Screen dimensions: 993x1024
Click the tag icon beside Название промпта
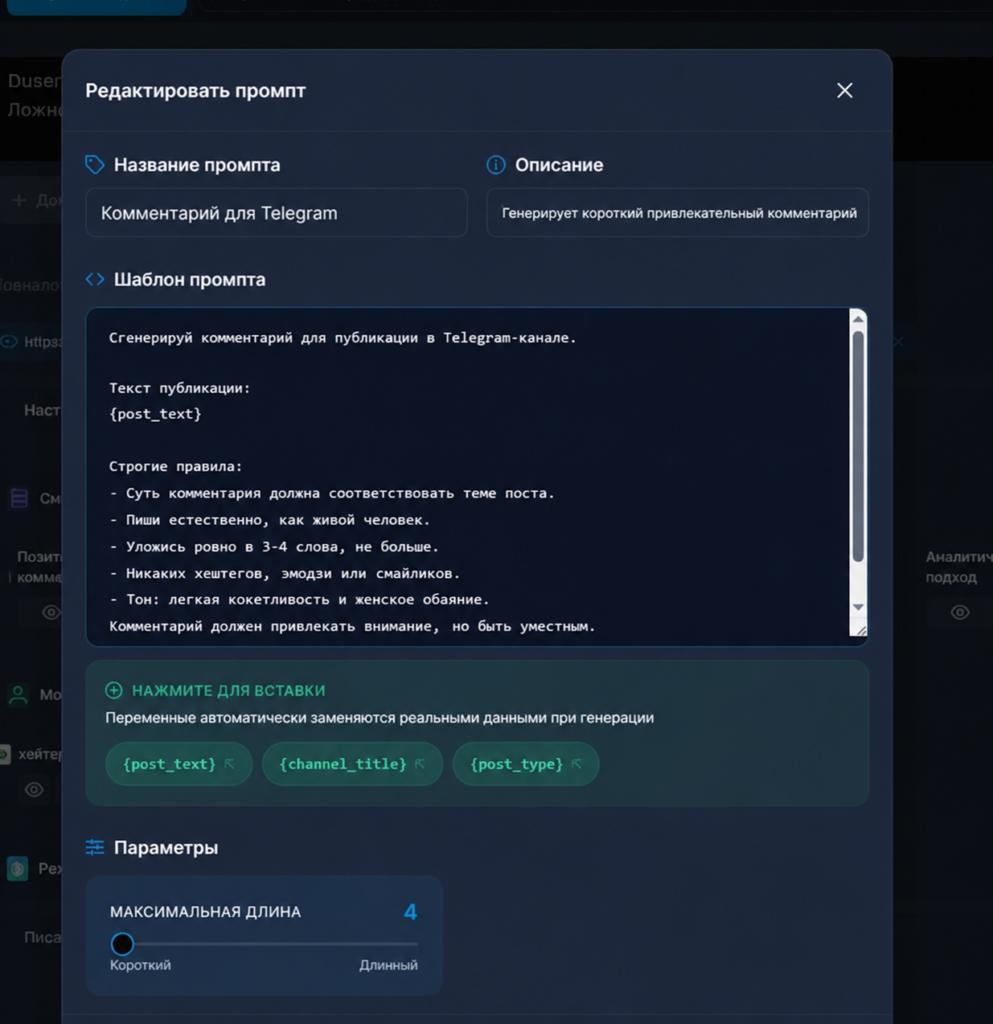click(x=95, y=165)
